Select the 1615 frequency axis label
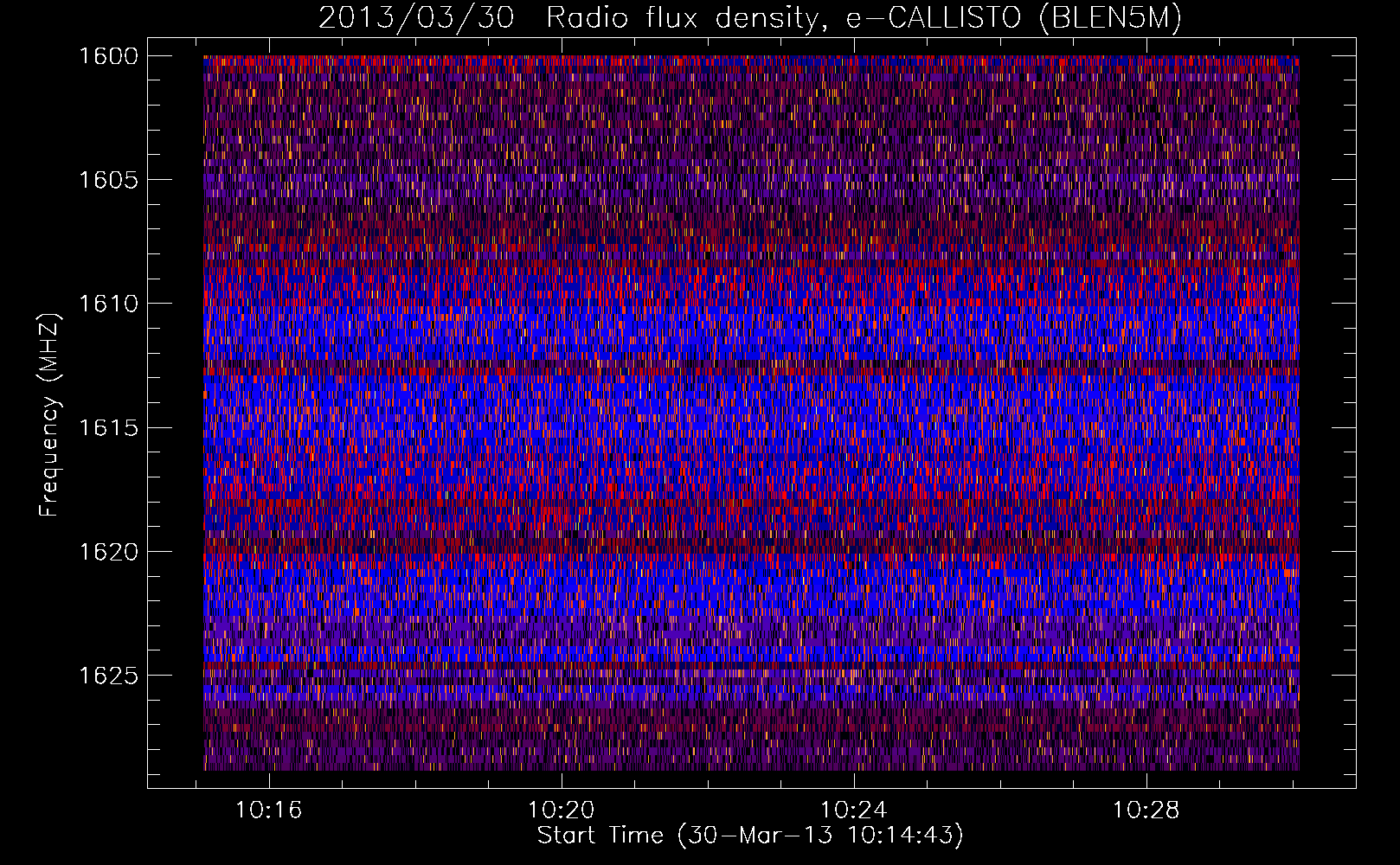This screenshot has width=1400, height=865. tap(108, 428)
